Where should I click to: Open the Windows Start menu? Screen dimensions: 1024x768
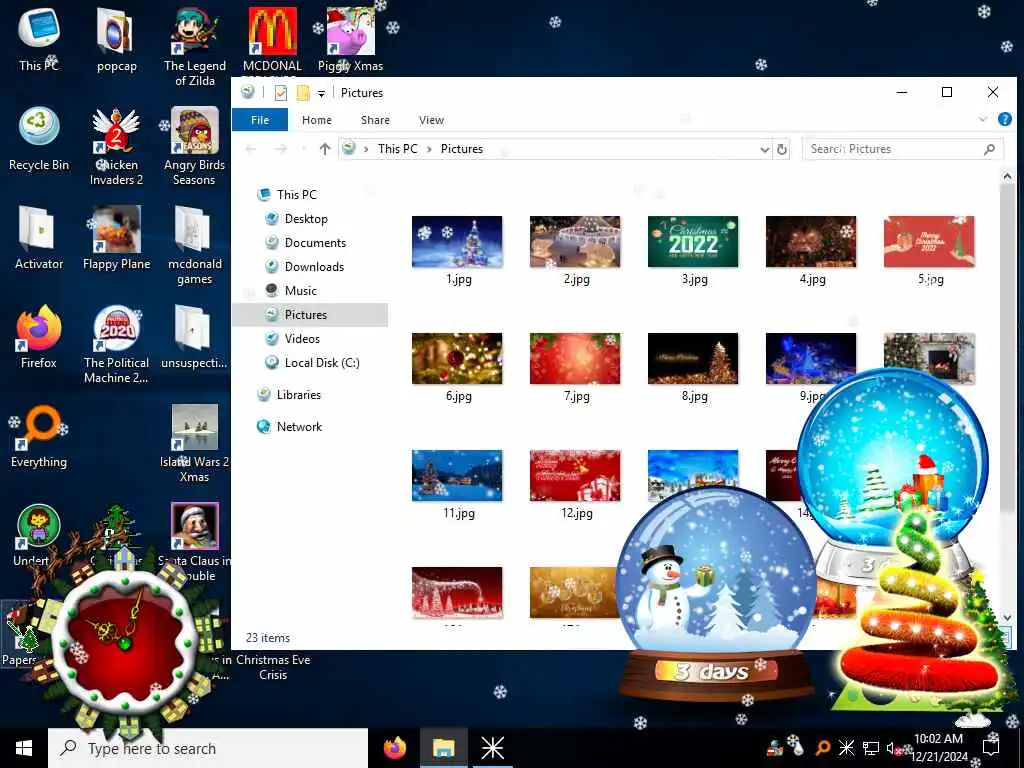coord(24,748)
